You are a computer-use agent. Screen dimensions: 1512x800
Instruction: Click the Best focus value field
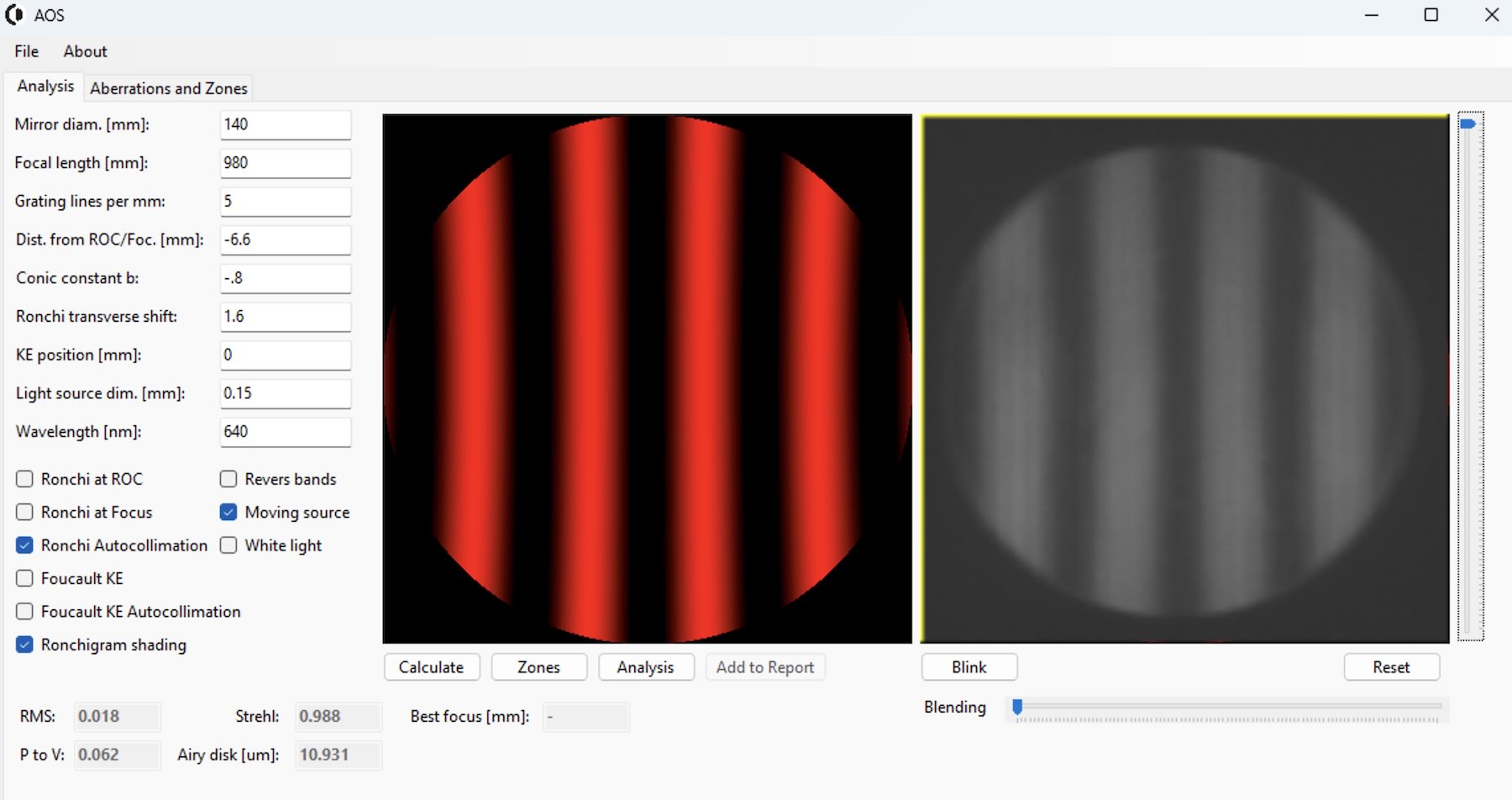tap(585, 717)
